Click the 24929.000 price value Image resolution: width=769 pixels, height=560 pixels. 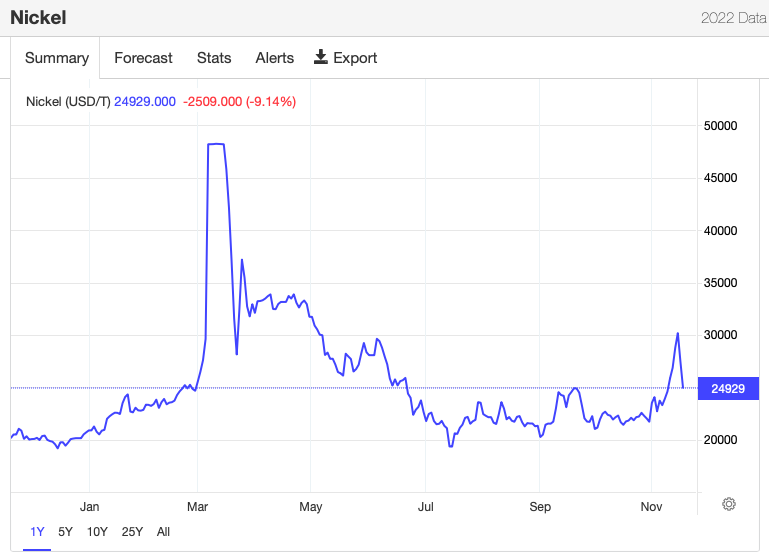pyautogui.click(x=145, y=102)
